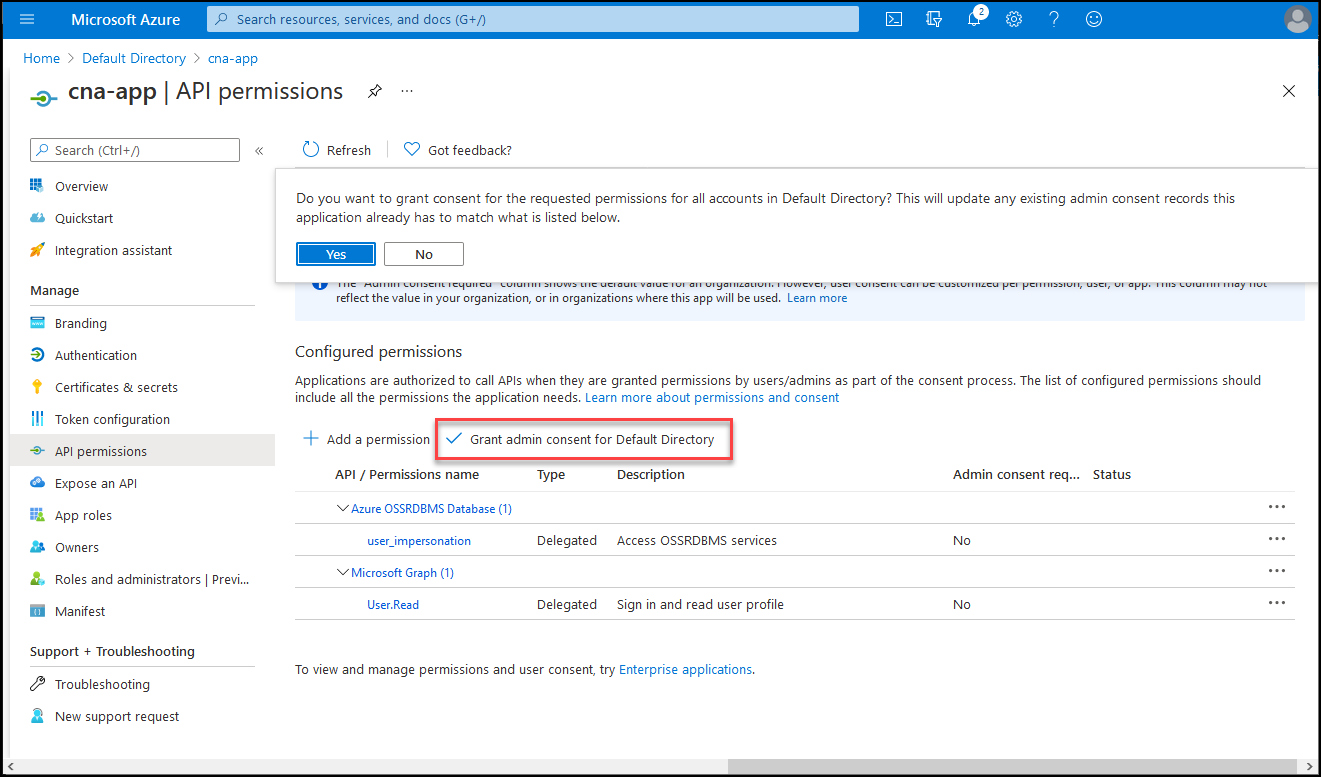The height and width of the screenshot is (777, 1321).
Task: Open the feedback smiley icon
Action: pyautogui.click(x=1094, y=19)
